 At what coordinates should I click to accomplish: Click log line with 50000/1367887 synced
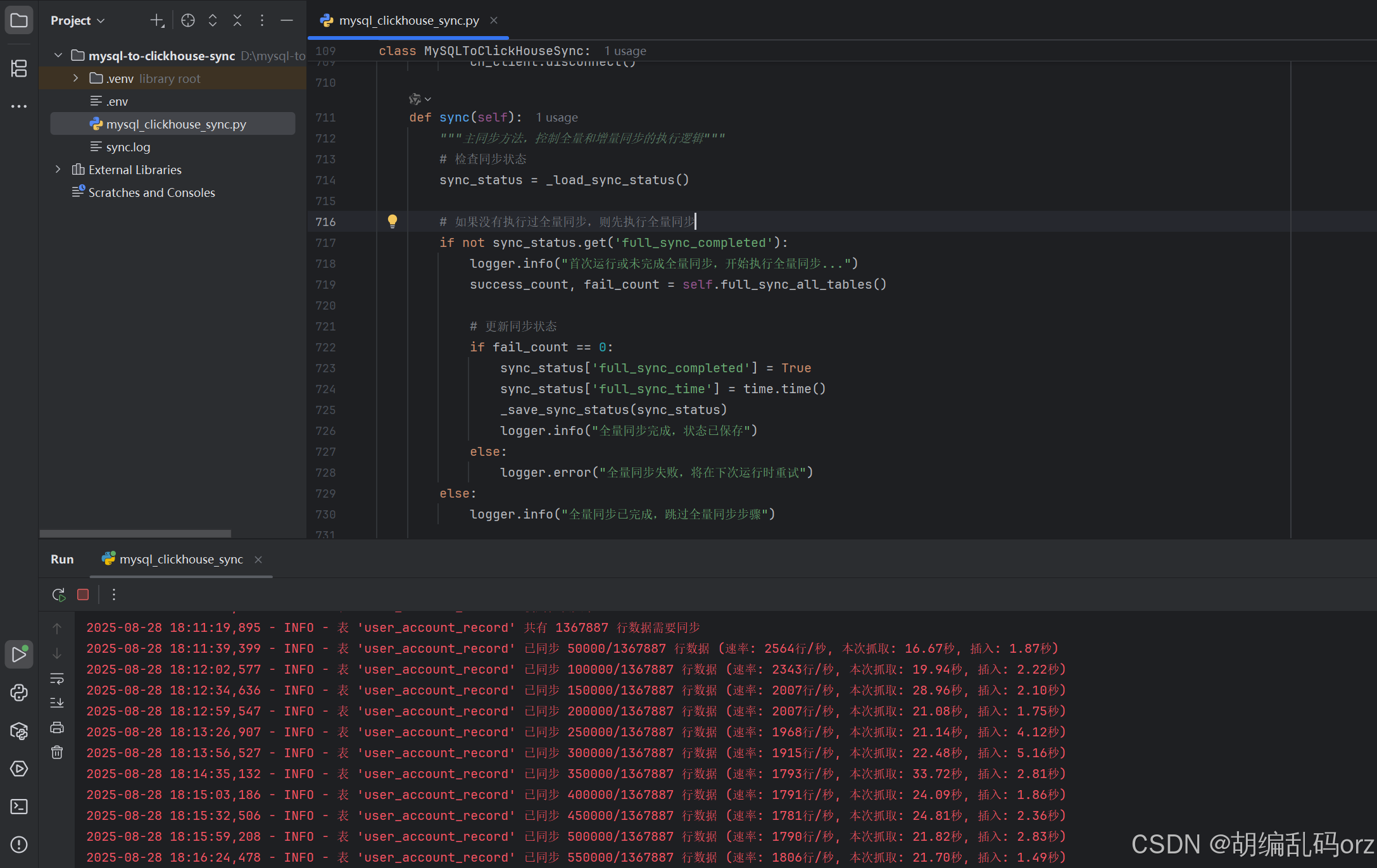[x=572, y=648]
